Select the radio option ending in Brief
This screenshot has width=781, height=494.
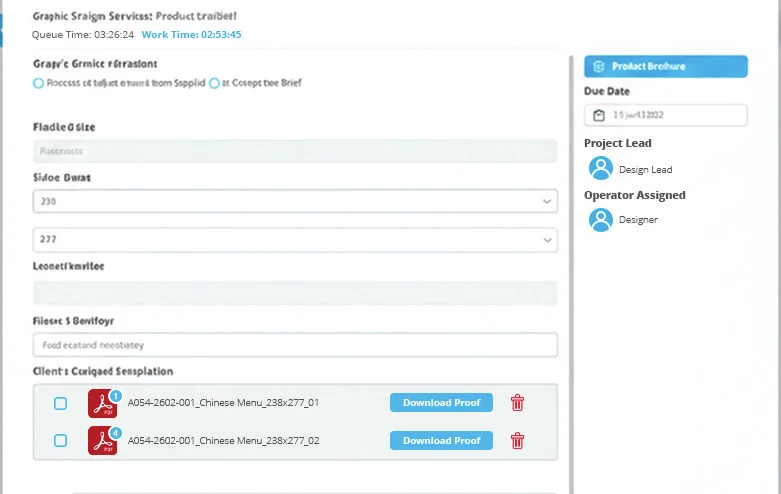pyautogui.click(x=214, y=83)
